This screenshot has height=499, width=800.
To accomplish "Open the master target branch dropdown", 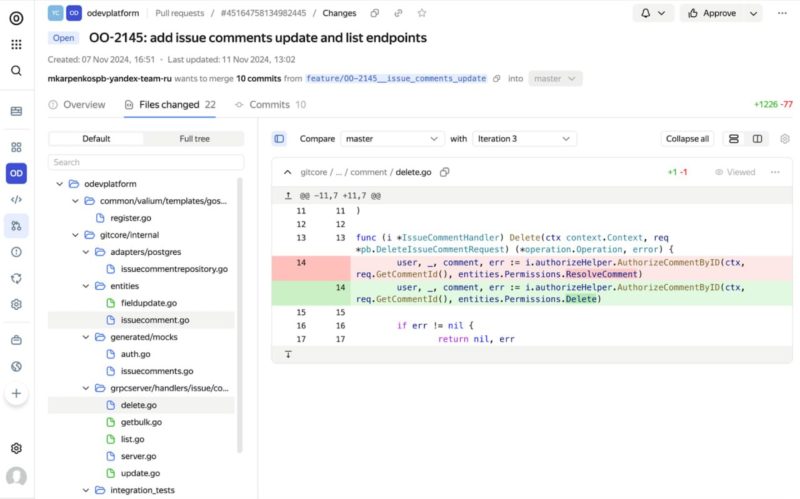I will (x=555, y=79).
